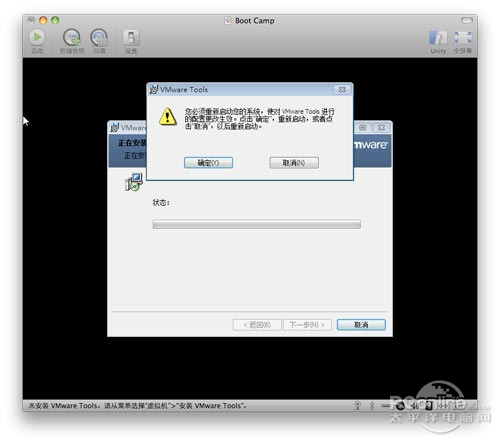Click the status bar VMware Tools install message

point(137,406)
